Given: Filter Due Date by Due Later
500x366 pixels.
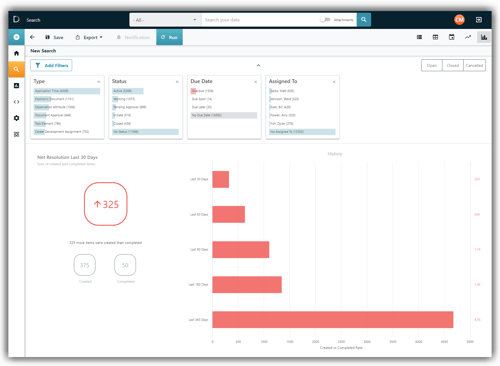Looking at the screenshot, I should [224, 107].
